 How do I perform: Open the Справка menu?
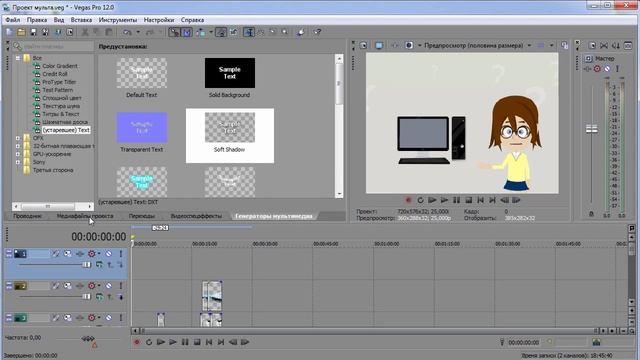click(192, 20)
